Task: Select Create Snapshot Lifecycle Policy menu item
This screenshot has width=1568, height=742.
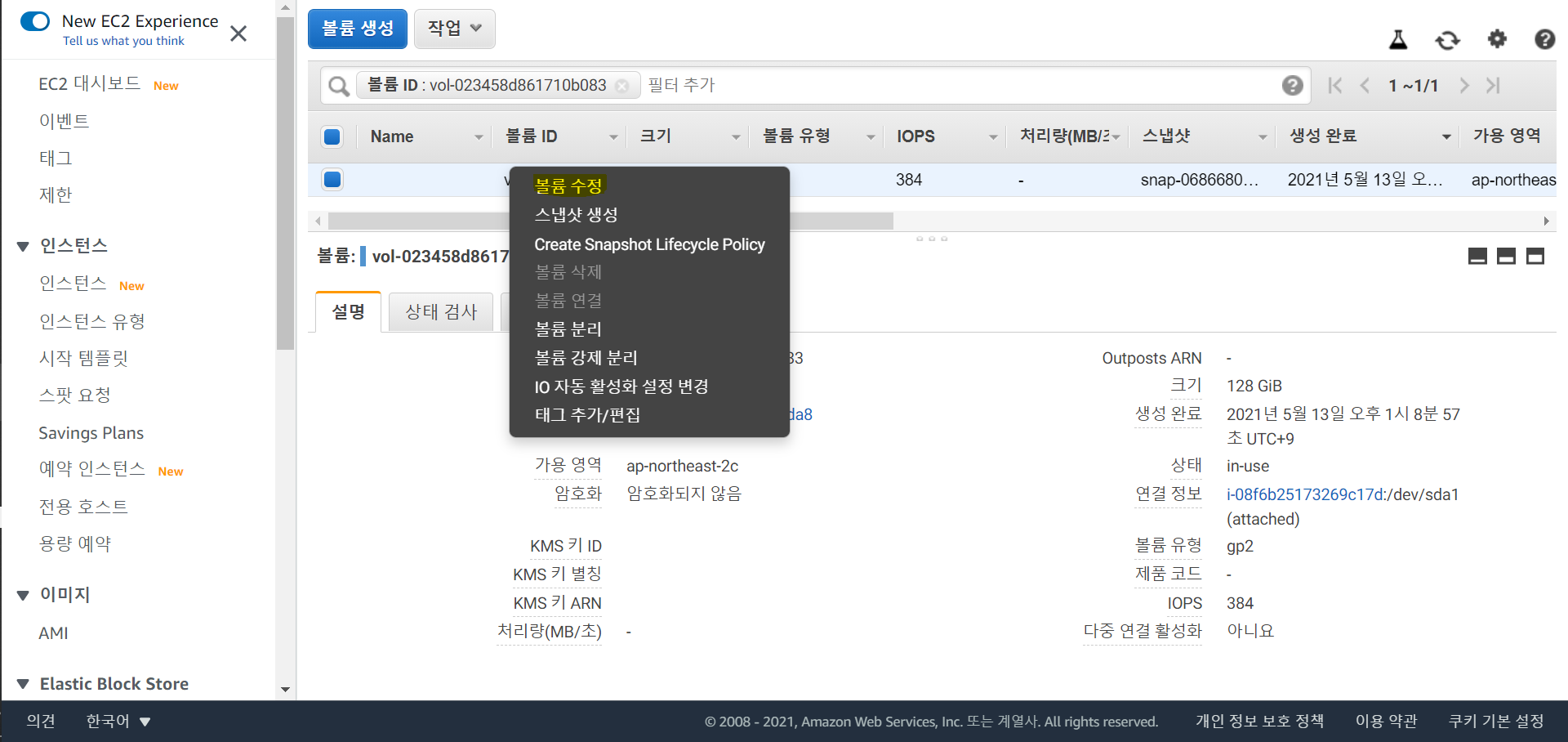Action: (x=649, y=244)
